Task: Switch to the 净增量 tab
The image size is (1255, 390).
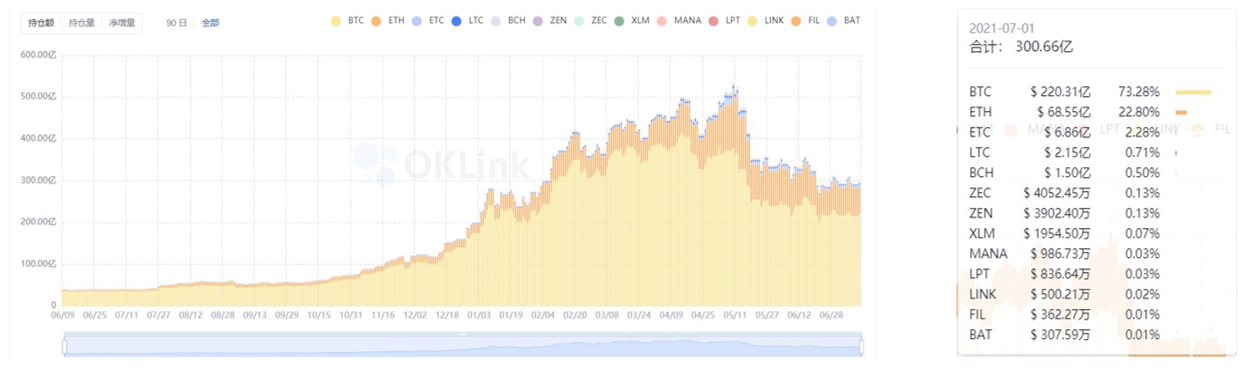Action: [x=123, y=22]
